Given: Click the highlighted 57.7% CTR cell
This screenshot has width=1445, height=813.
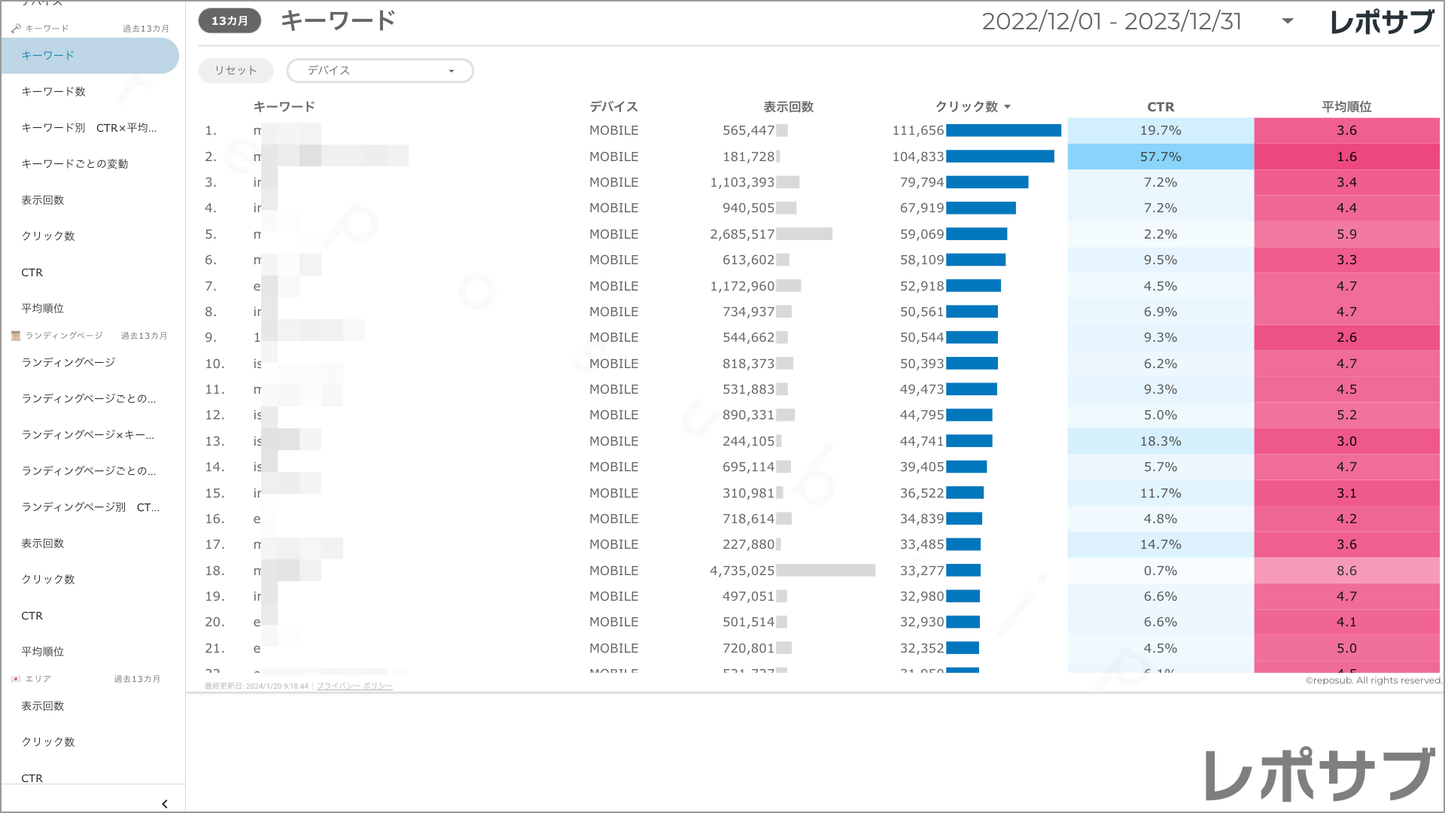Looking at the screenshot, I should pos(1160,157).
